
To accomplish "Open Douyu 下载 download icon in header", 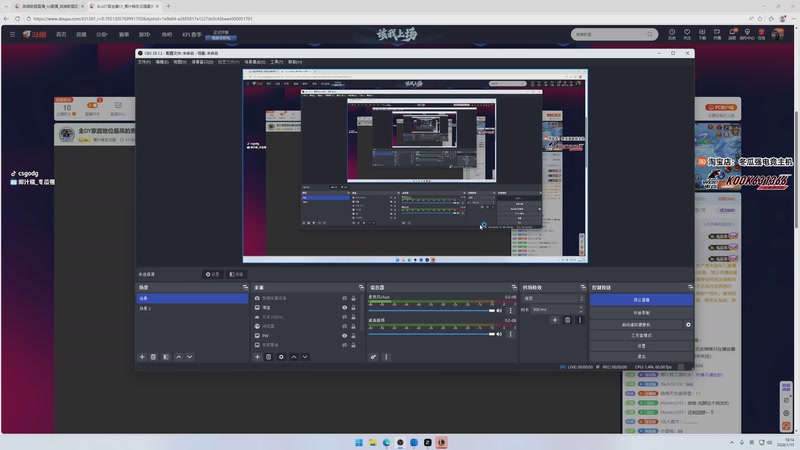I will click(702, 34).
